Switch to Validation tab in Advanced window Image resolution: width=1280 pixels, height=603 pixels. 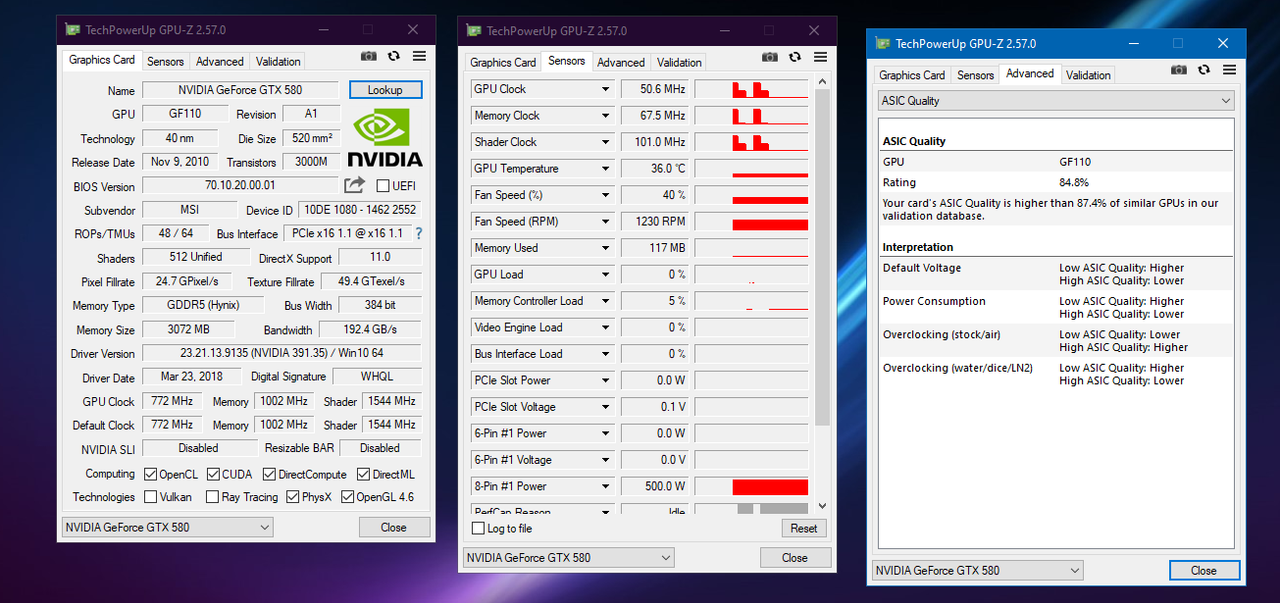pyautogui.click(x=1088, y=75)
